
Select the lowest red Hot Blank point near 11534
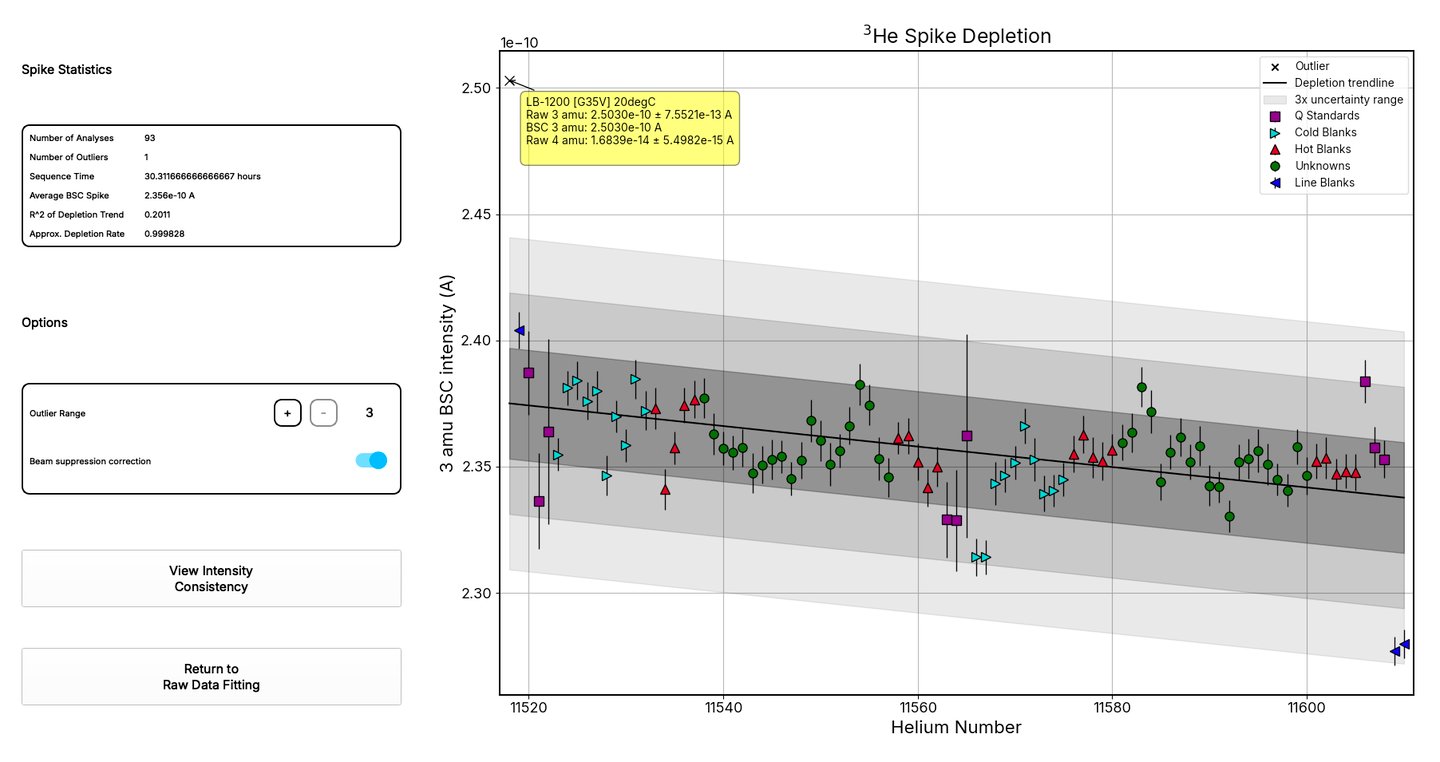pyautogui.click(x=665, y=489)
